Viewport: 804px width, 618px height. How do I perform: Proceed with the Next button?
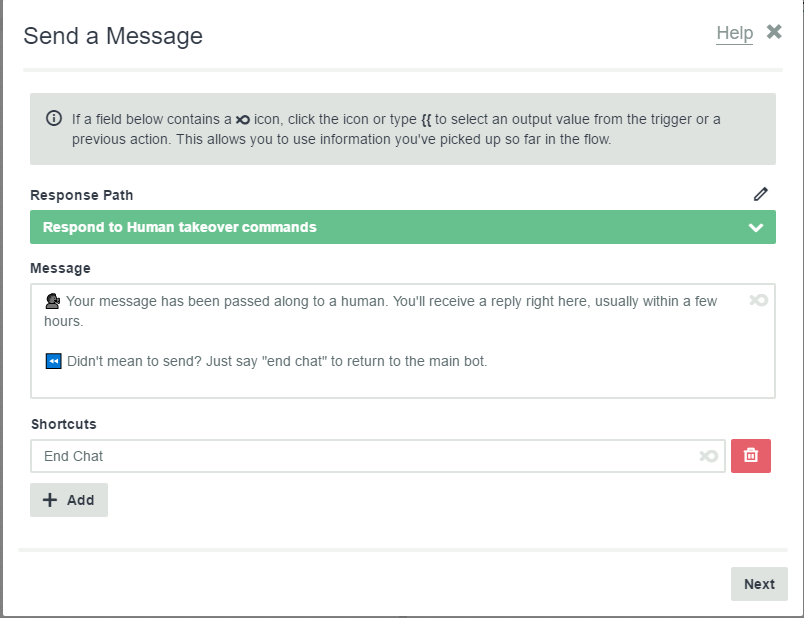[759, 584]
